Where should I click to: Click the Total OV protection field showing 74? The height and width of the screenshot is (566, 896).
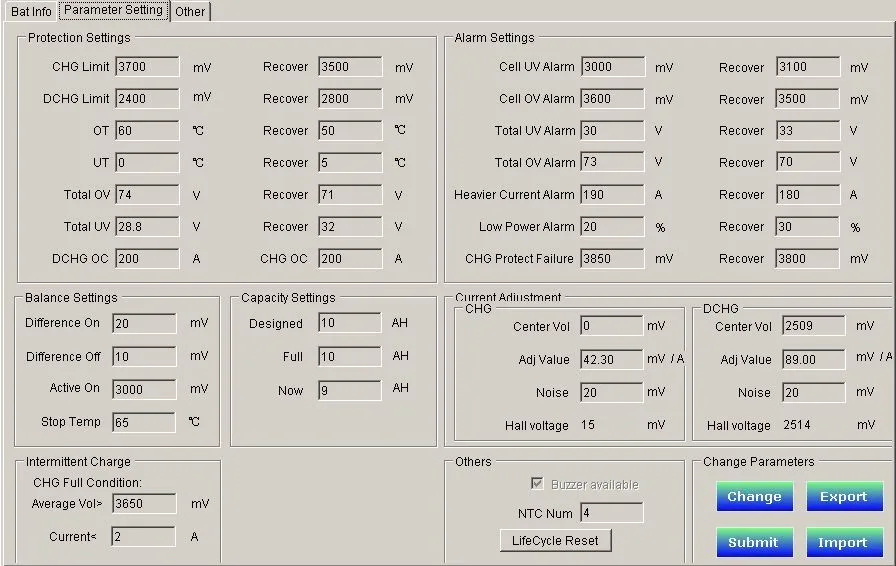tap(147, 194)
